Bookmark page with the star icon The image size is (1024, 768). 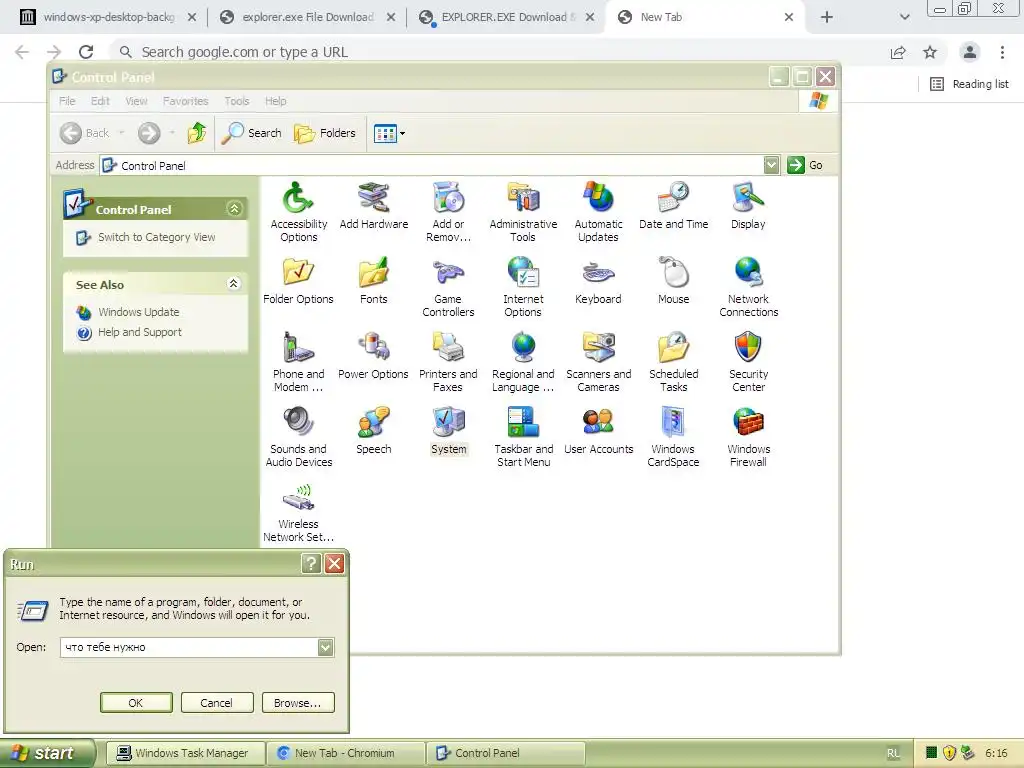point(930,52)
